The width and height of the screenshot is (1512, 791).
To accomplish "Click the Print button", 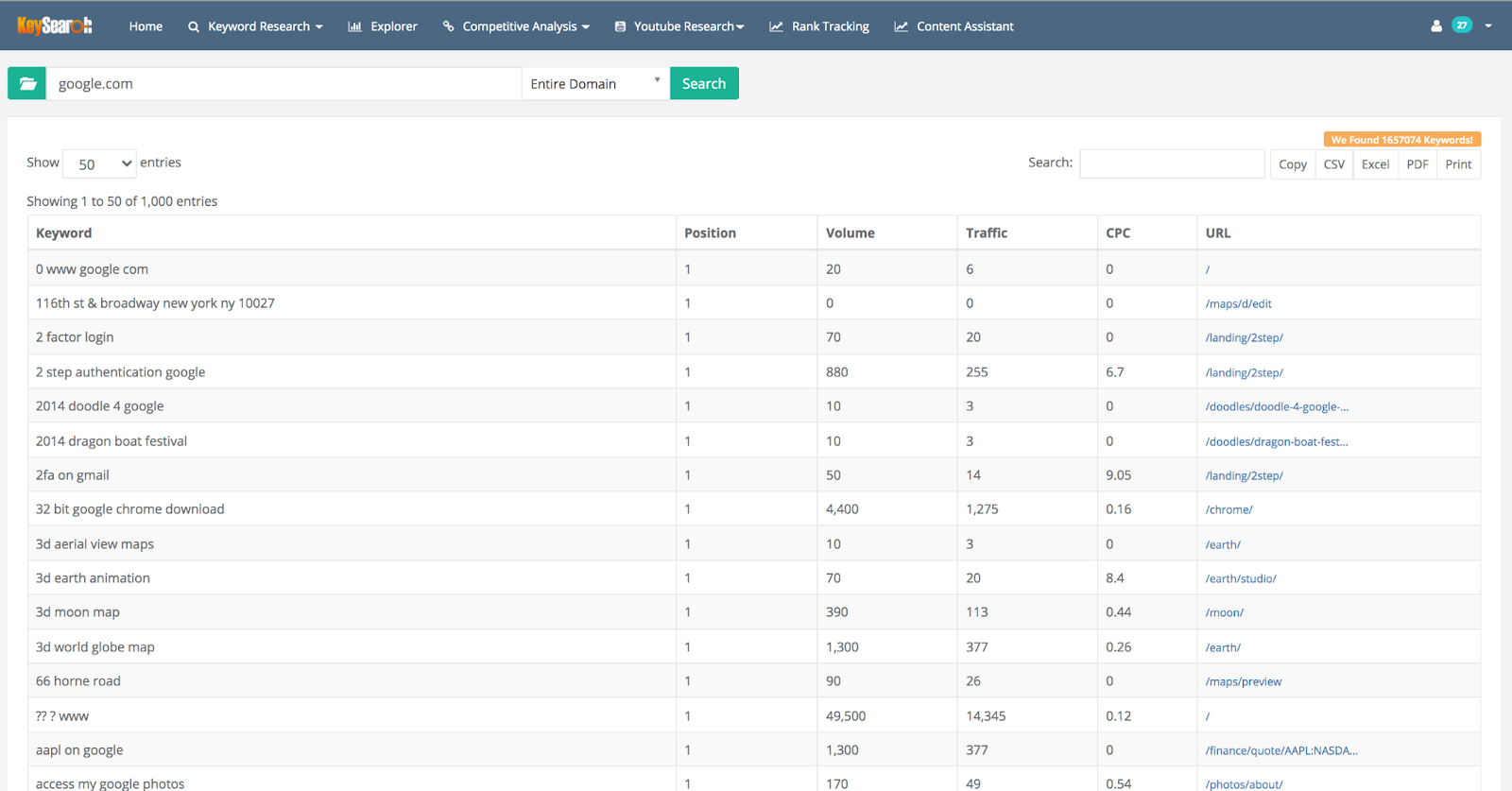I will (1458, 164).
